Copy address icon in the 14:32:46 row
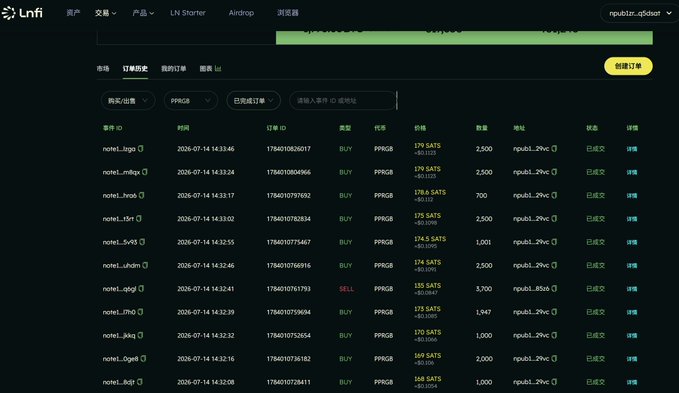Screen dimensions: 679x393 554,265
